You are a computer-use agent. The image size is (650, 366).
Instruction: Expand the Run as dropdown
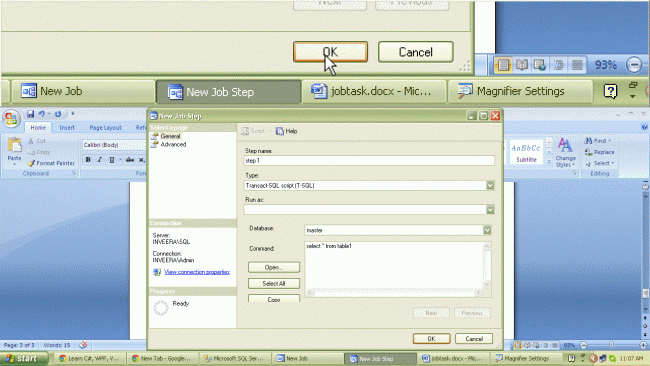coord(490,210)
